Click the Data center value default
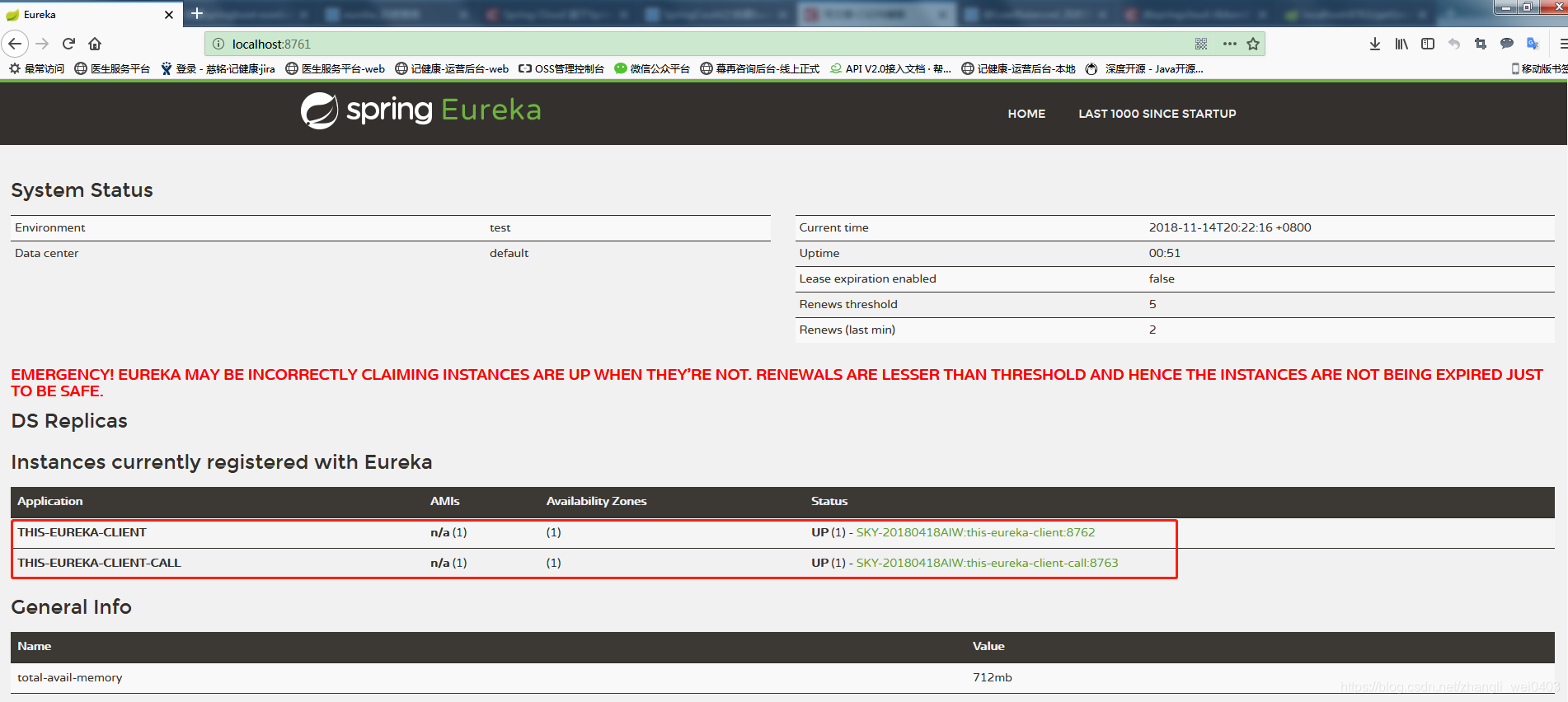Screen dimensions: 1568x702 coord(509,253)
